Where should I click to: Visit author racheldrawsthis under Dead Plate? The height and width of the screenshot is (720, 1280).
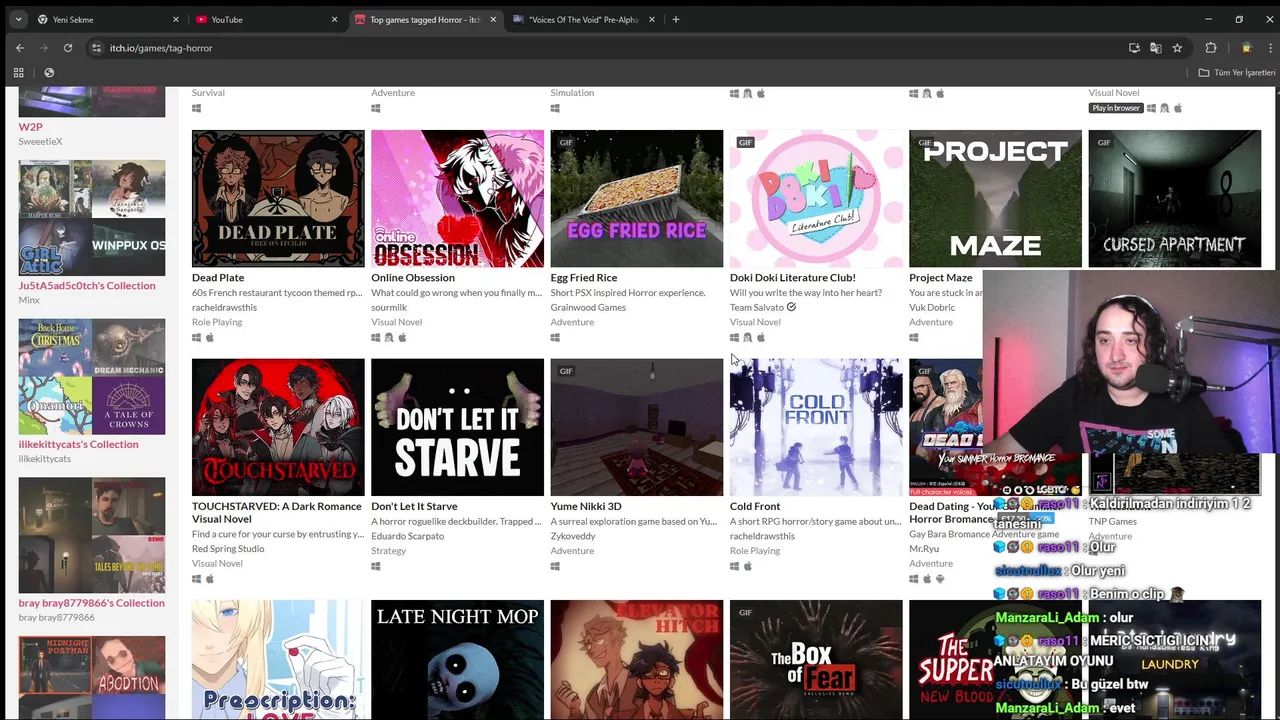pyautogui.click(x=224, y=307)
